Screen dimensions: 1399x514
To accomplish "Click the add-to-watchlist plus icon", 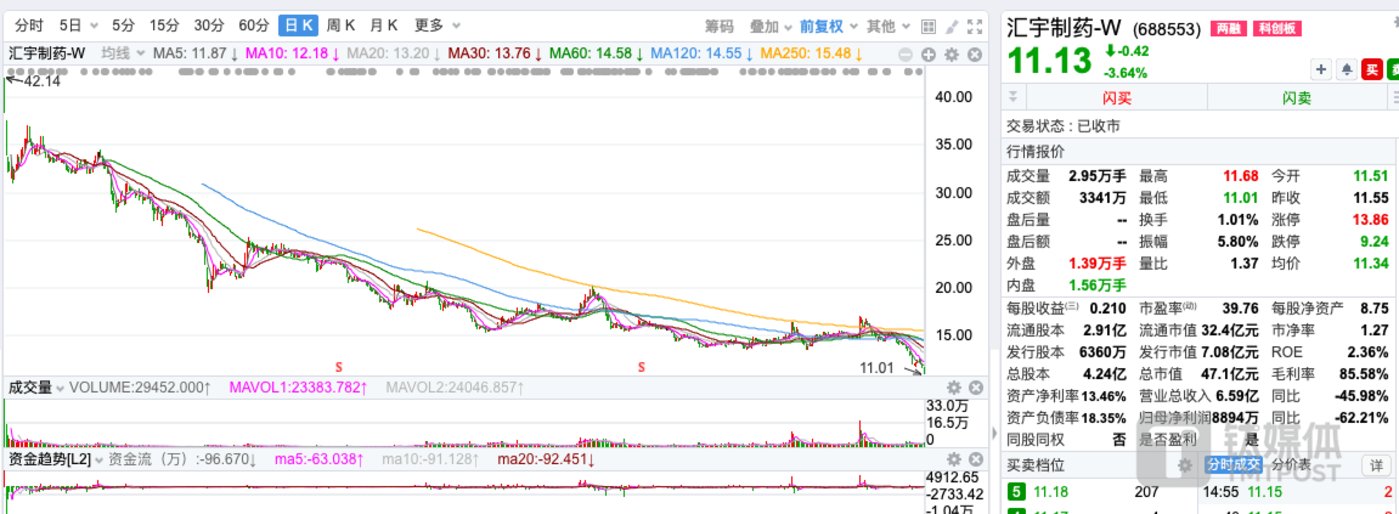I will pyautogui.click(x=1321, y=69).
